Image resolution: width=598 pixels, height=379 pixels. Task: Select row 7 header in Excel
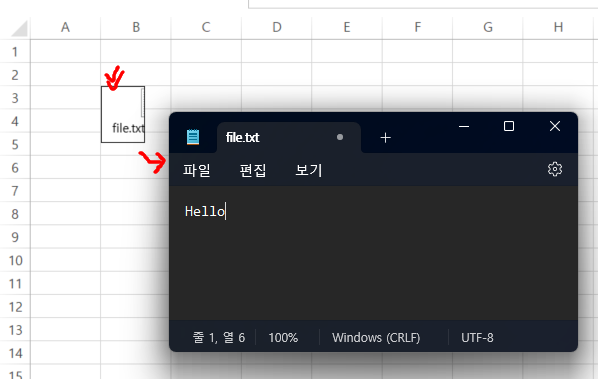tap(15, 191)
